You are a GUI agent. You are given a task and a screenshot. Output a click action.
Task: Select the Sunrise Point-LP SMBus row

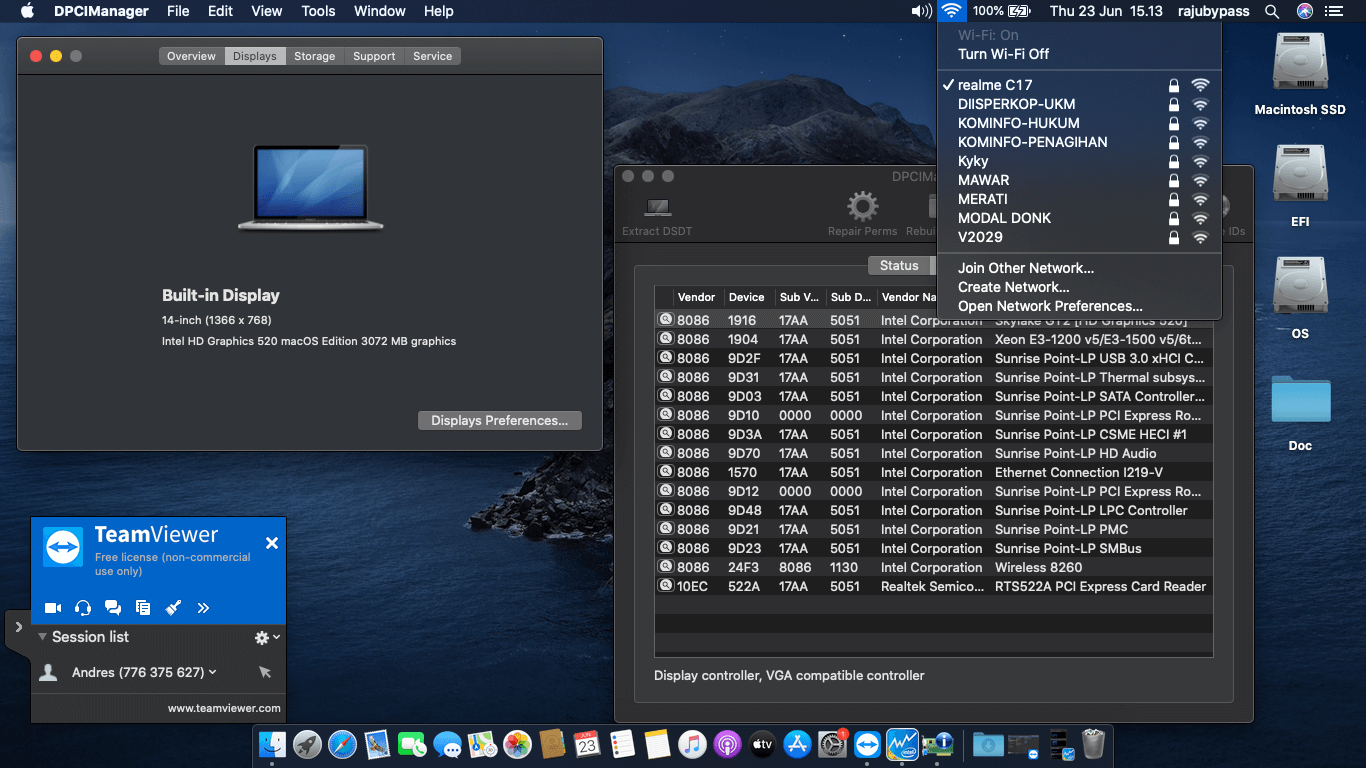(933, 548)
